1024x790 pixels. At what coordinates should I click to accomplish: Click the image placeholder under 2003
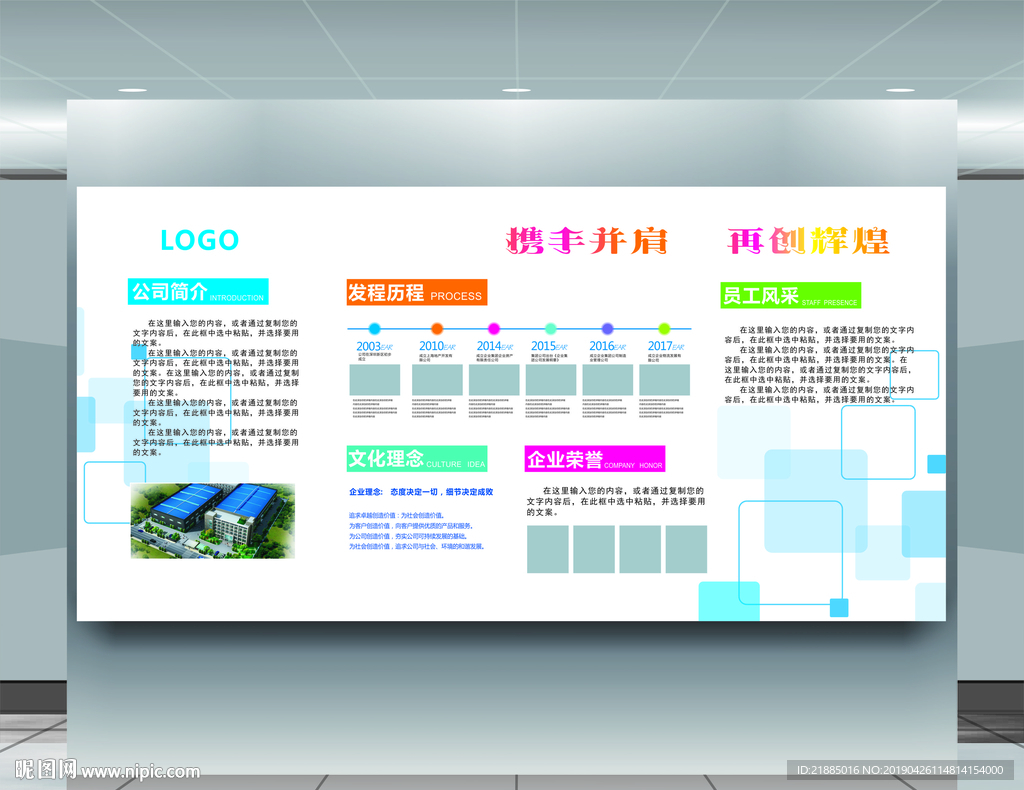375,380
